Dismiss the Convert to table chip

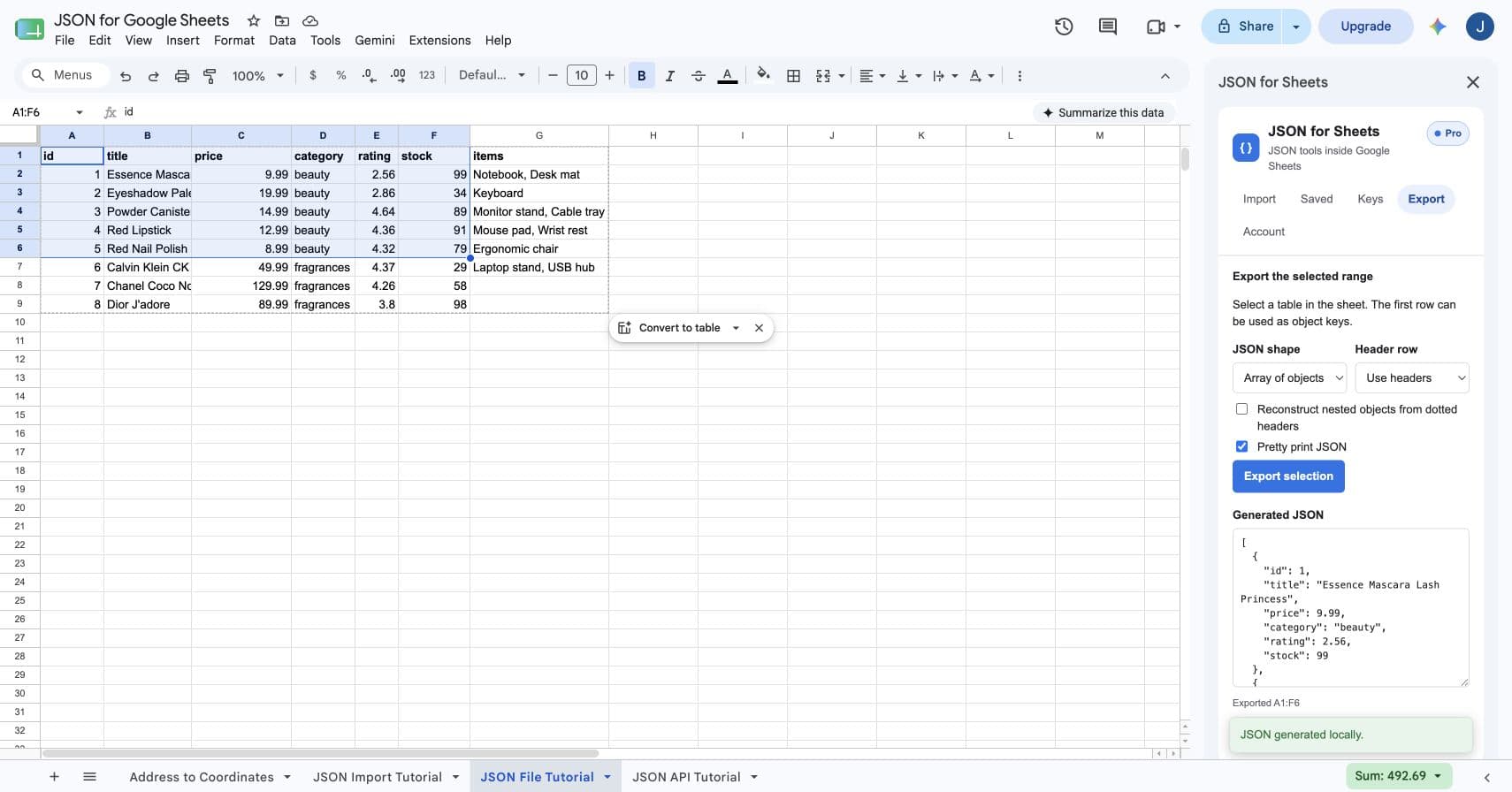click(x=759, y=328)
